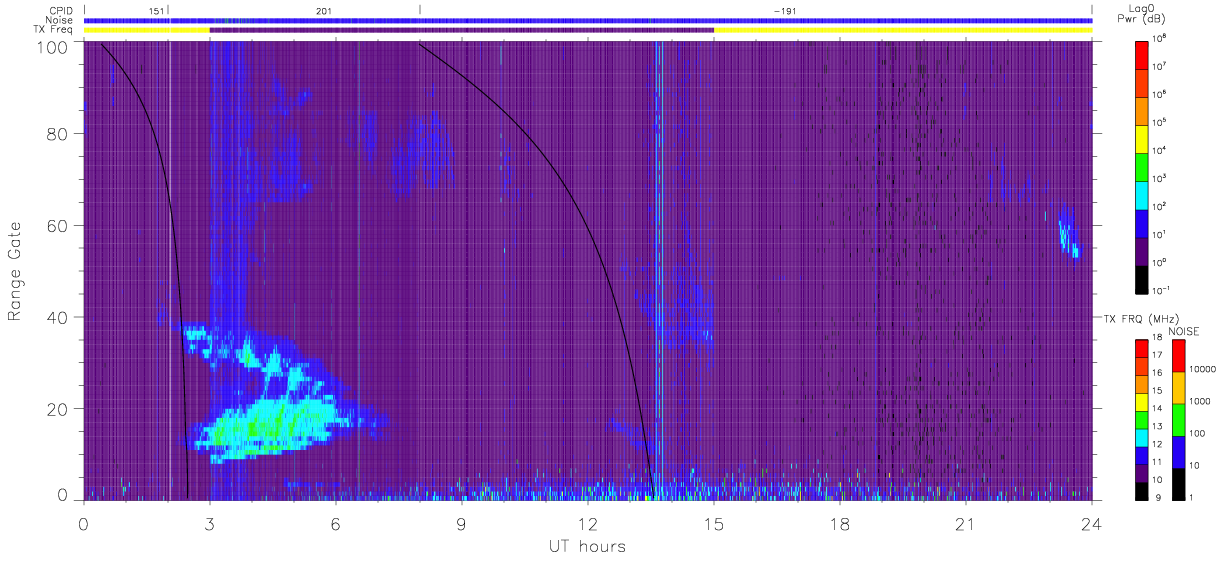The height and width of the screenshot is (567, 1228).
Task: Click NOISE colorbar label '100'
Action: [x=1198, y=435]
